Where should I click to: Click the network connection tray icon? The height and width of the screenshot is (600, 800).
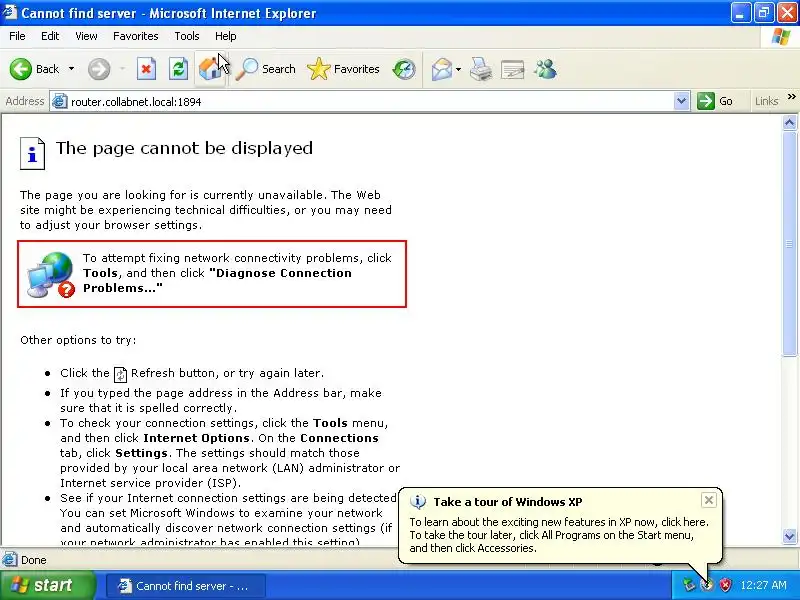[x=689, y=585]
